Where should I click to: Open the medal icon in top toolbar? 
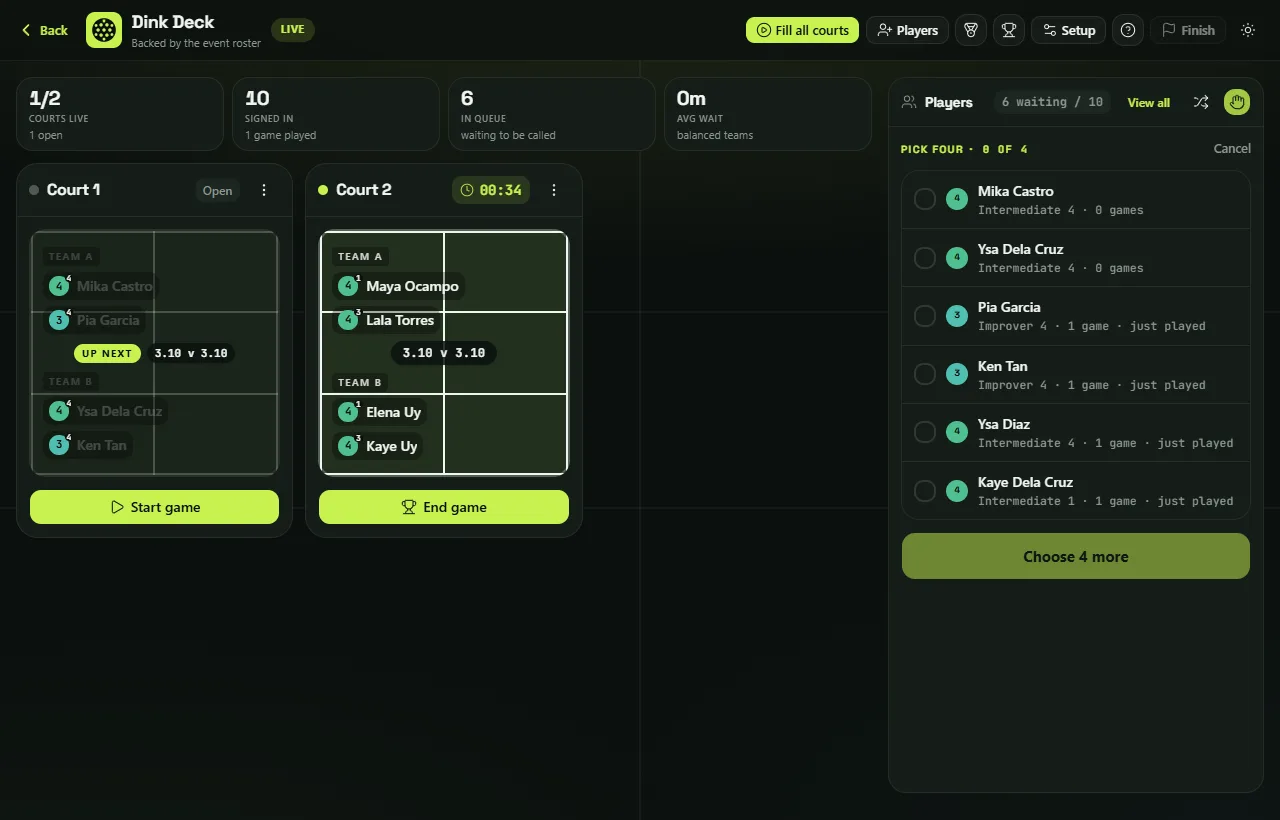pos(970,30)
